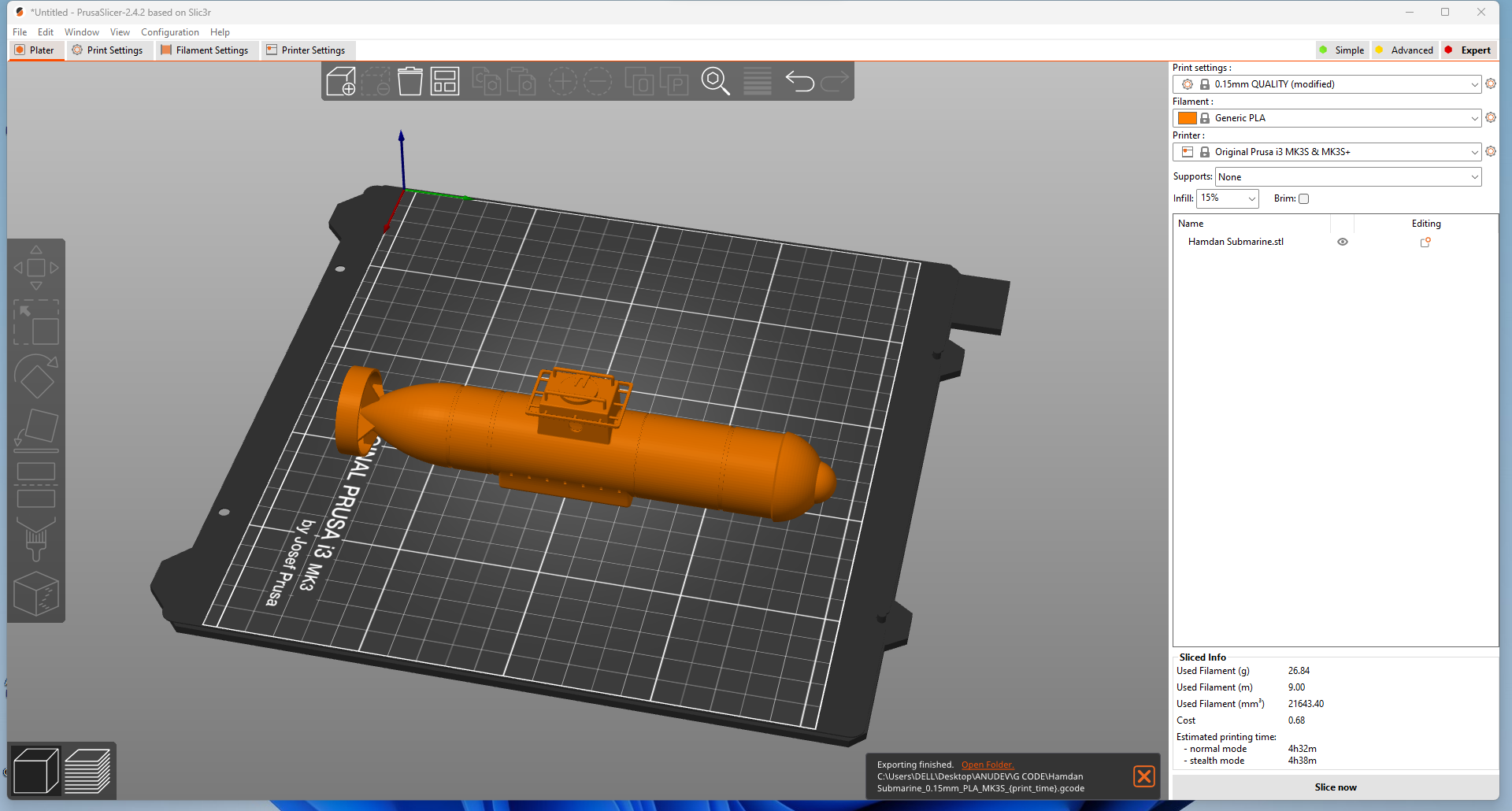This screenshot has width=1512, height=811.
Task: Select the Scale tool in left toolbar
Action: click(x=36, y=322)
